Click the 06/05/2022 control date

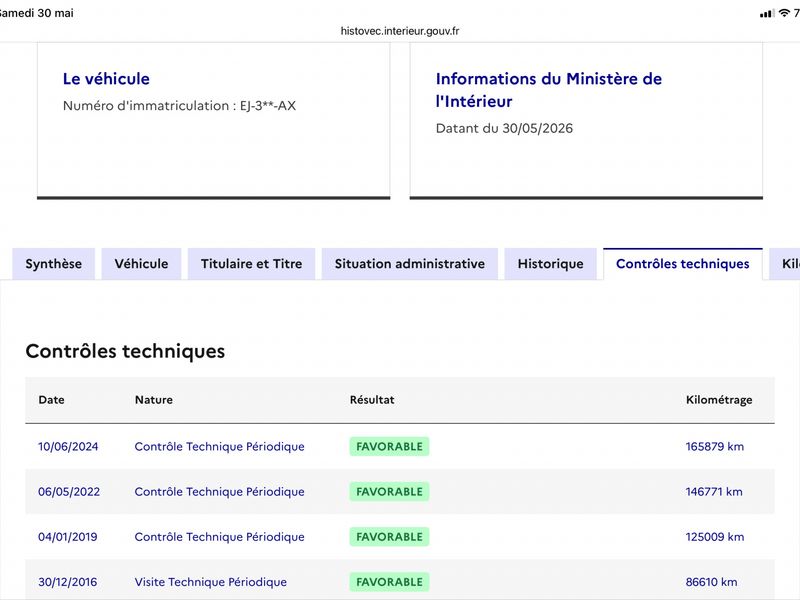coord(69,492)
